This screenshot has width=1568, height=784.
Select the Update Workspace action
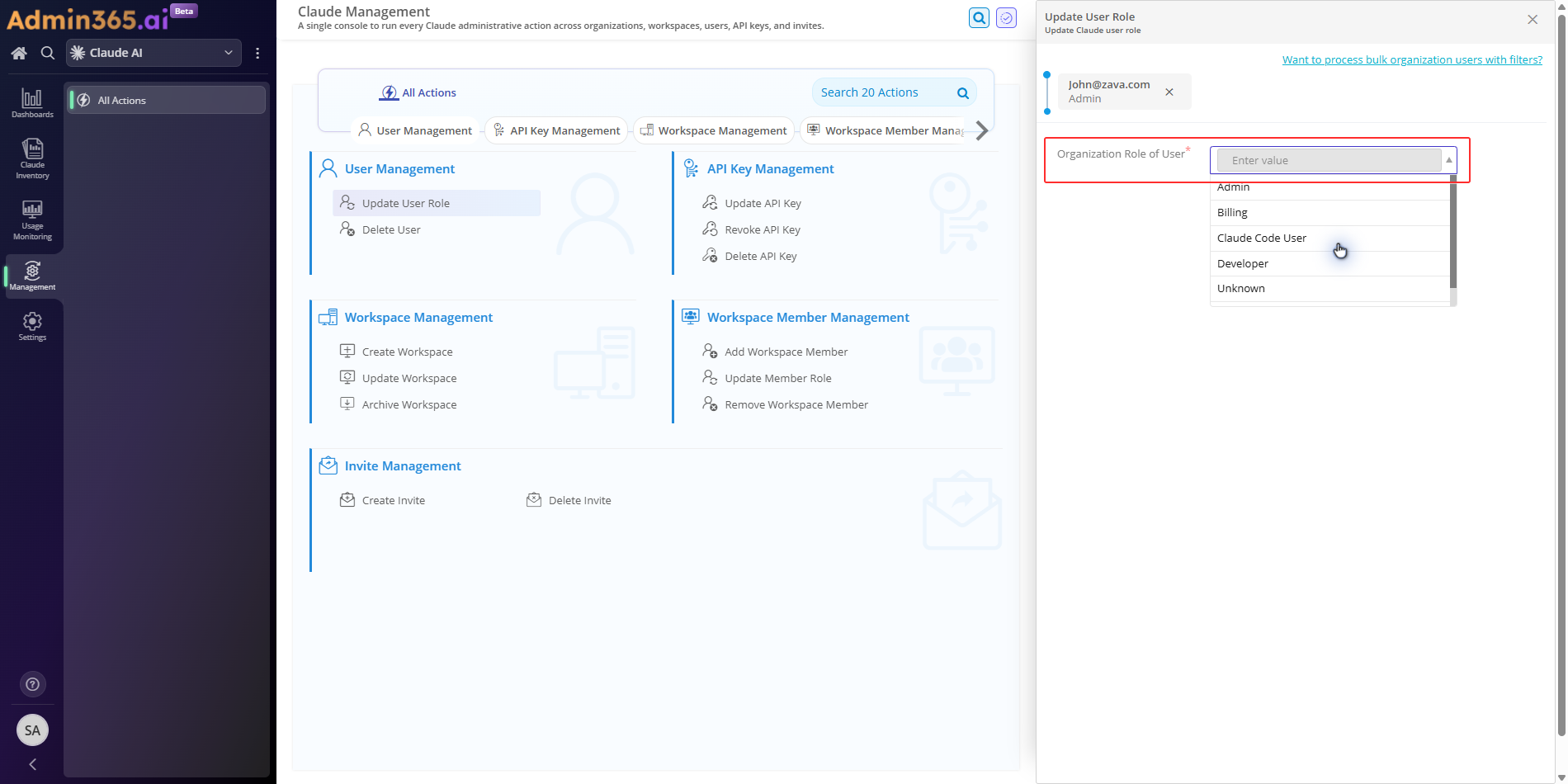tap(409, 378)
